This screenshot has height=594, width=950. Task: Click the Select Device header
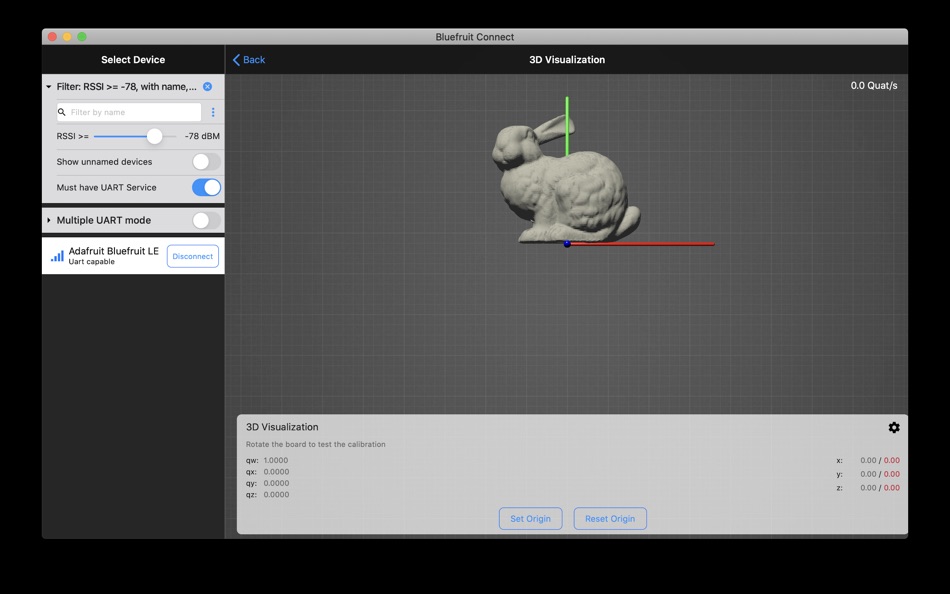[x=133, y=59]
